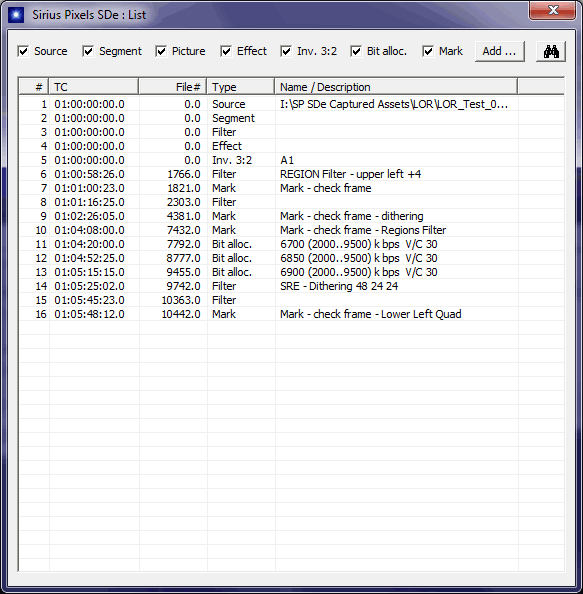583x594 pixels.
Task: Close the List window
Action: 553,10
